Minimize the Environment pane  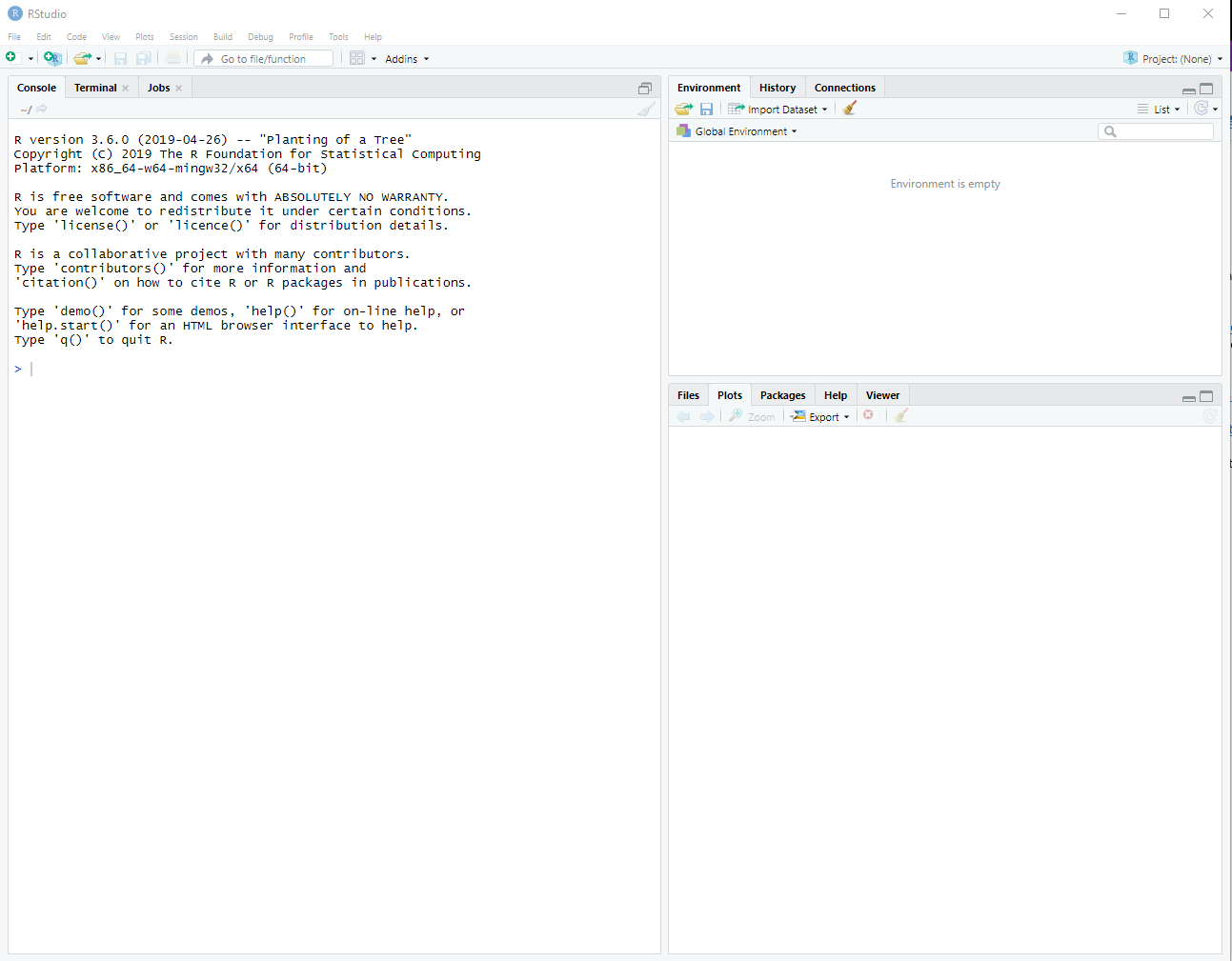(x=1188, y=90)
